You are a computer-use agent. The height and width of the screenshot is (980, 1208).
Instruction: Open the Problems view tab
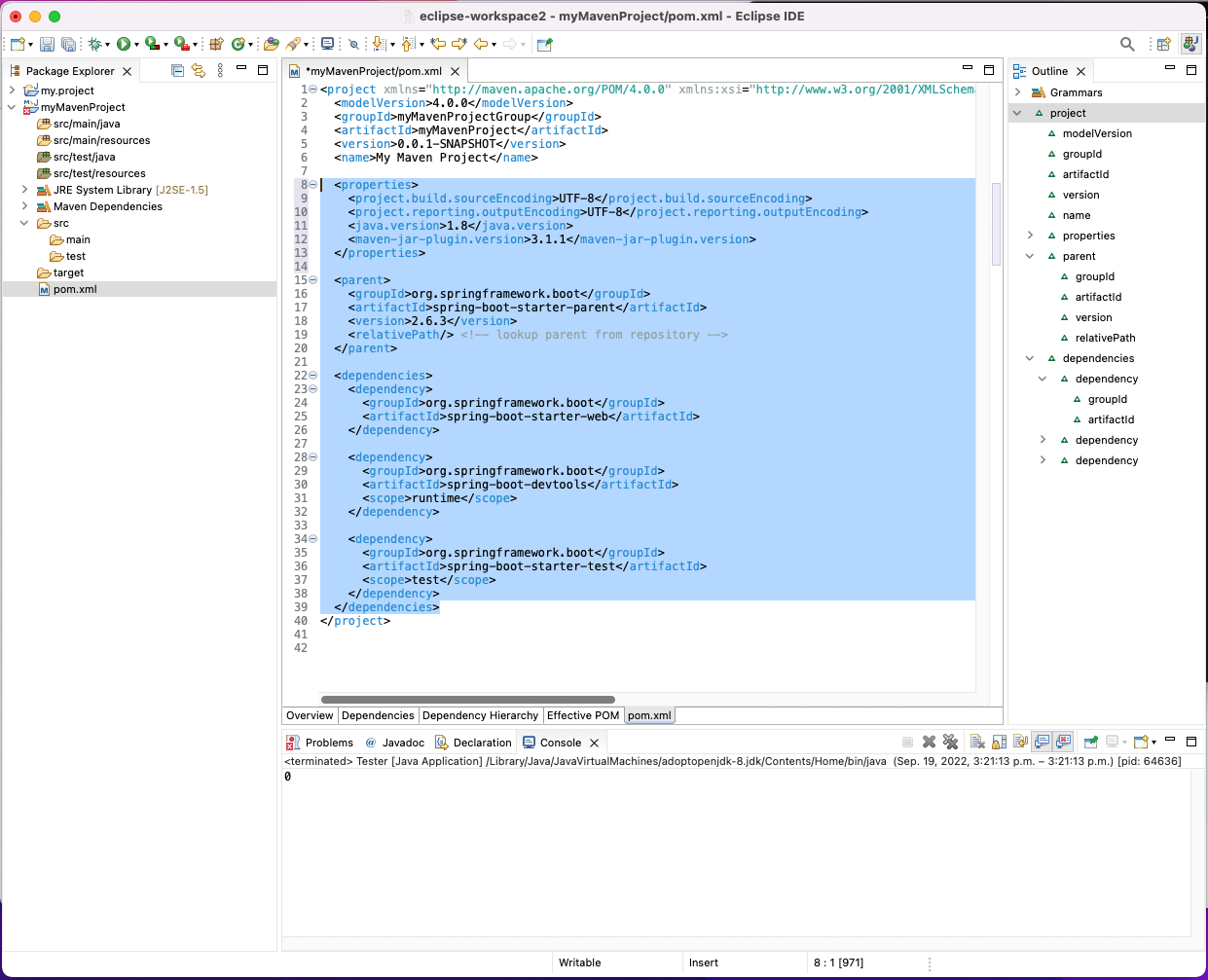pos(319,743)
